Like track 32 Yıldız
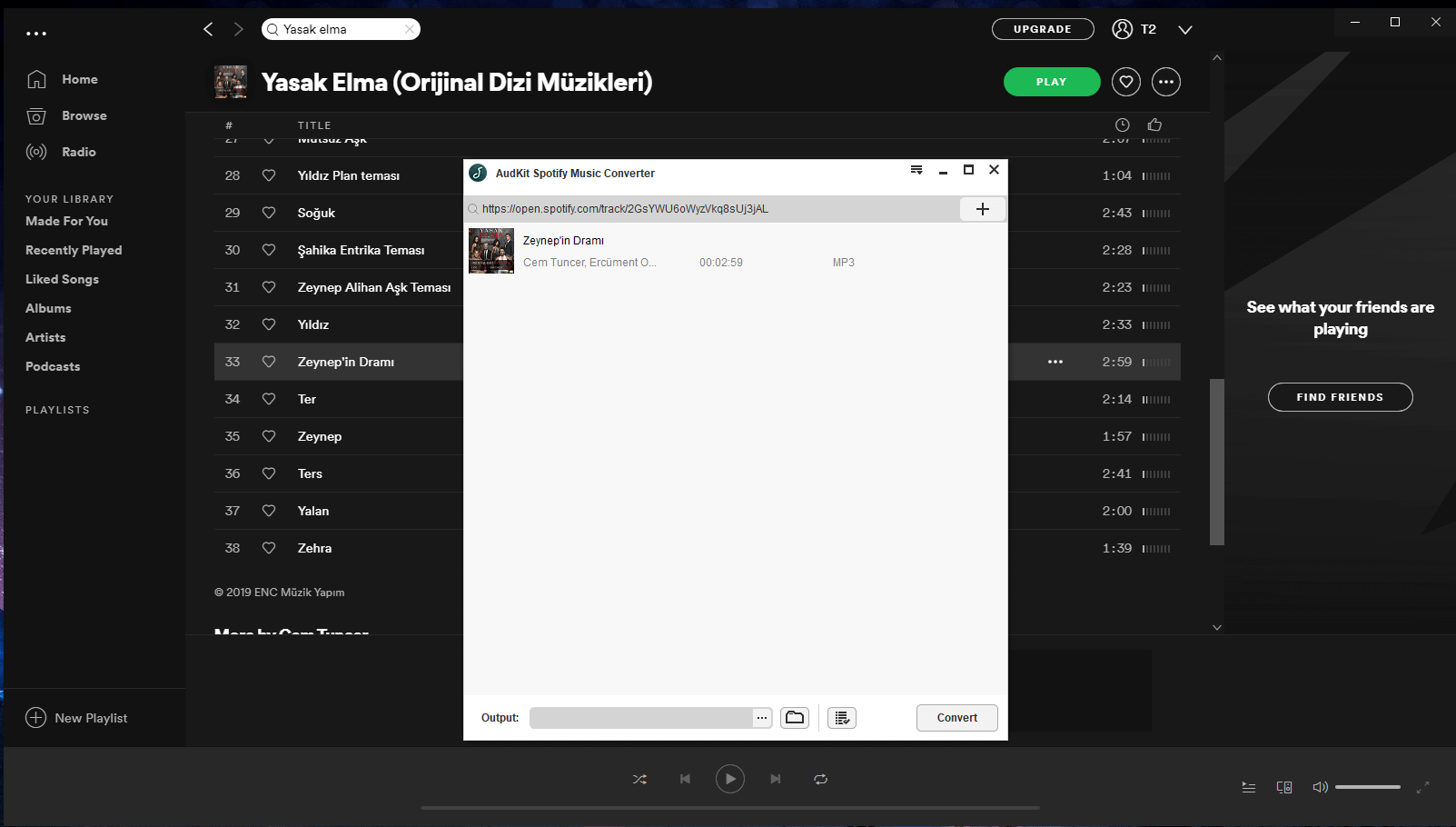This screenshot has height=827, width=1456. click(269, 324)
